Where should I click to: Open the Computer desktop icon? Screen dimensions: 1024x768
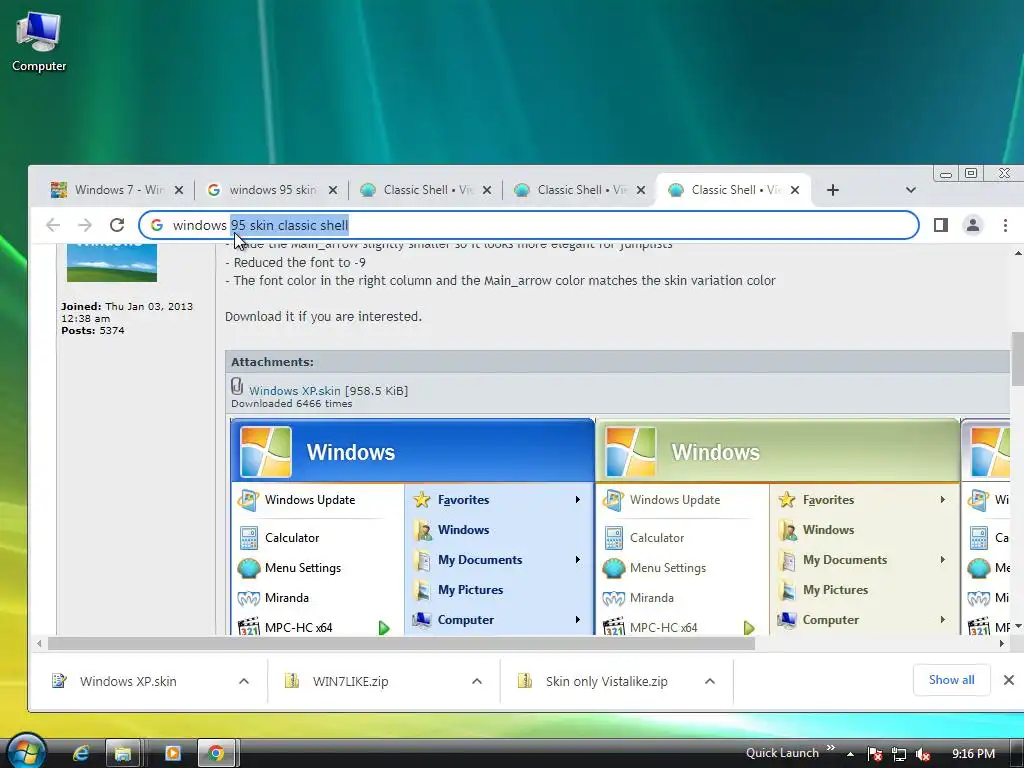tap(39, 40)
